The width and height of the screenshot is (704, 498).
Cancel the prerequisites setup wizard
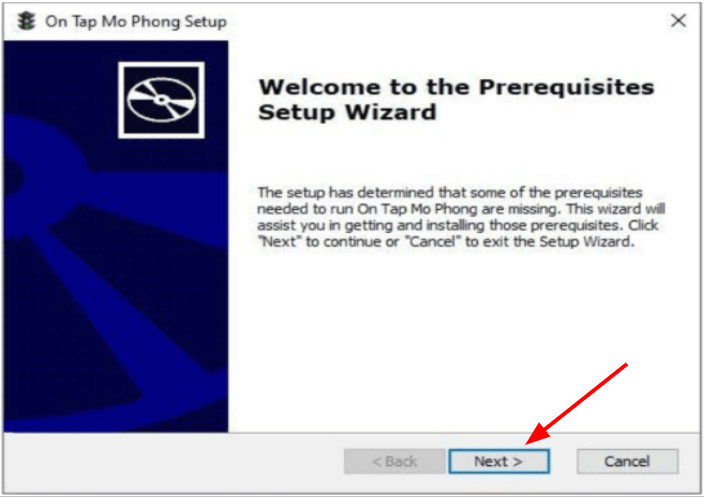(x=627, y=461)
